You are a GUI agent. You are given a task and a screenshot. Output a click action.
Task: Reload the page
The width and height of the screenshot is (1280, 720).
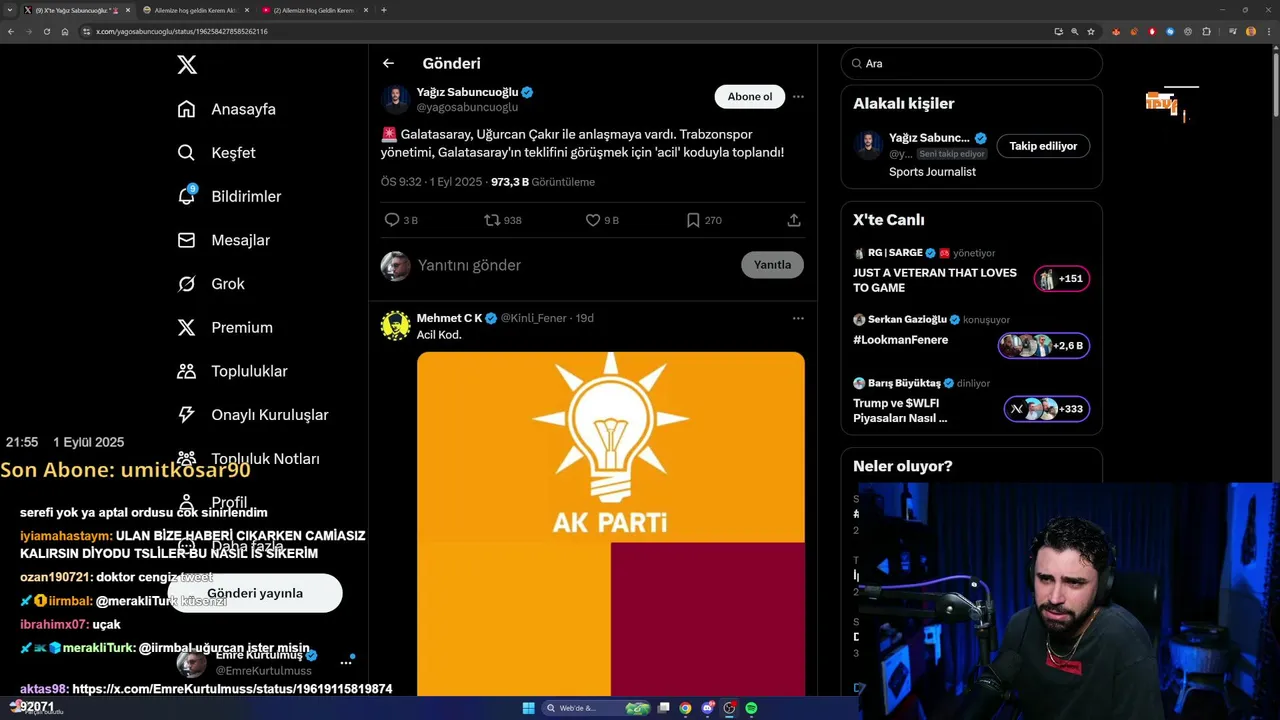coord(47,31)
